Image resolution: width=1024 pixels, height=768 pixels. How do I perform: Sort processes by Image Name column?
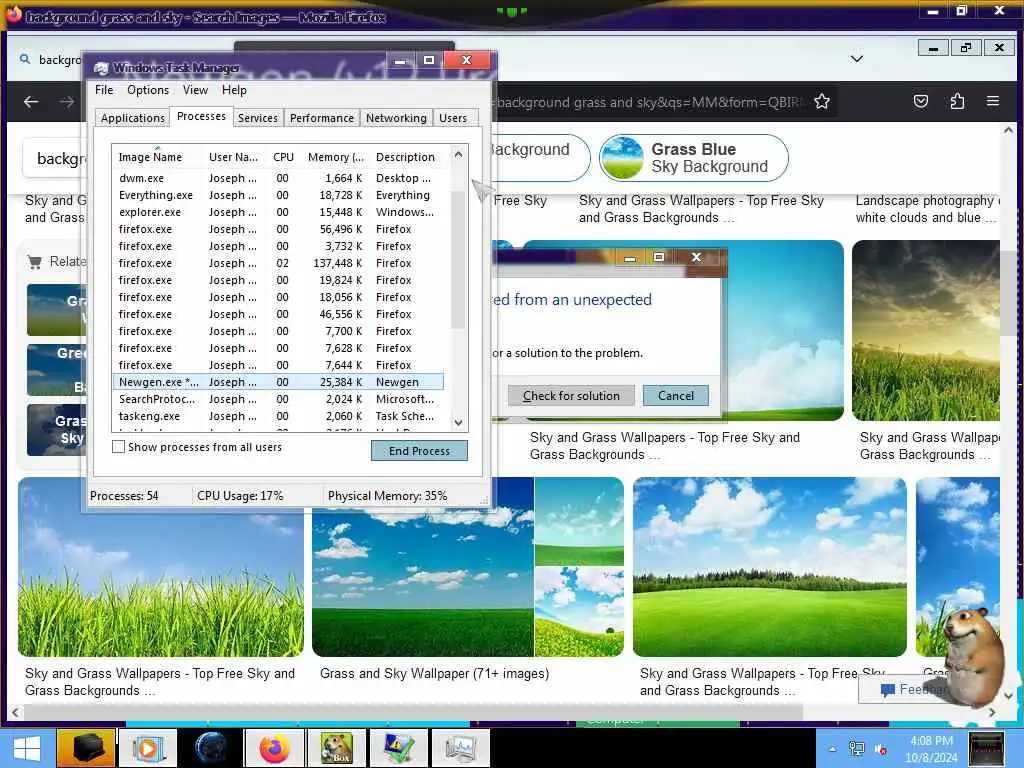click(x=156, y=157)
